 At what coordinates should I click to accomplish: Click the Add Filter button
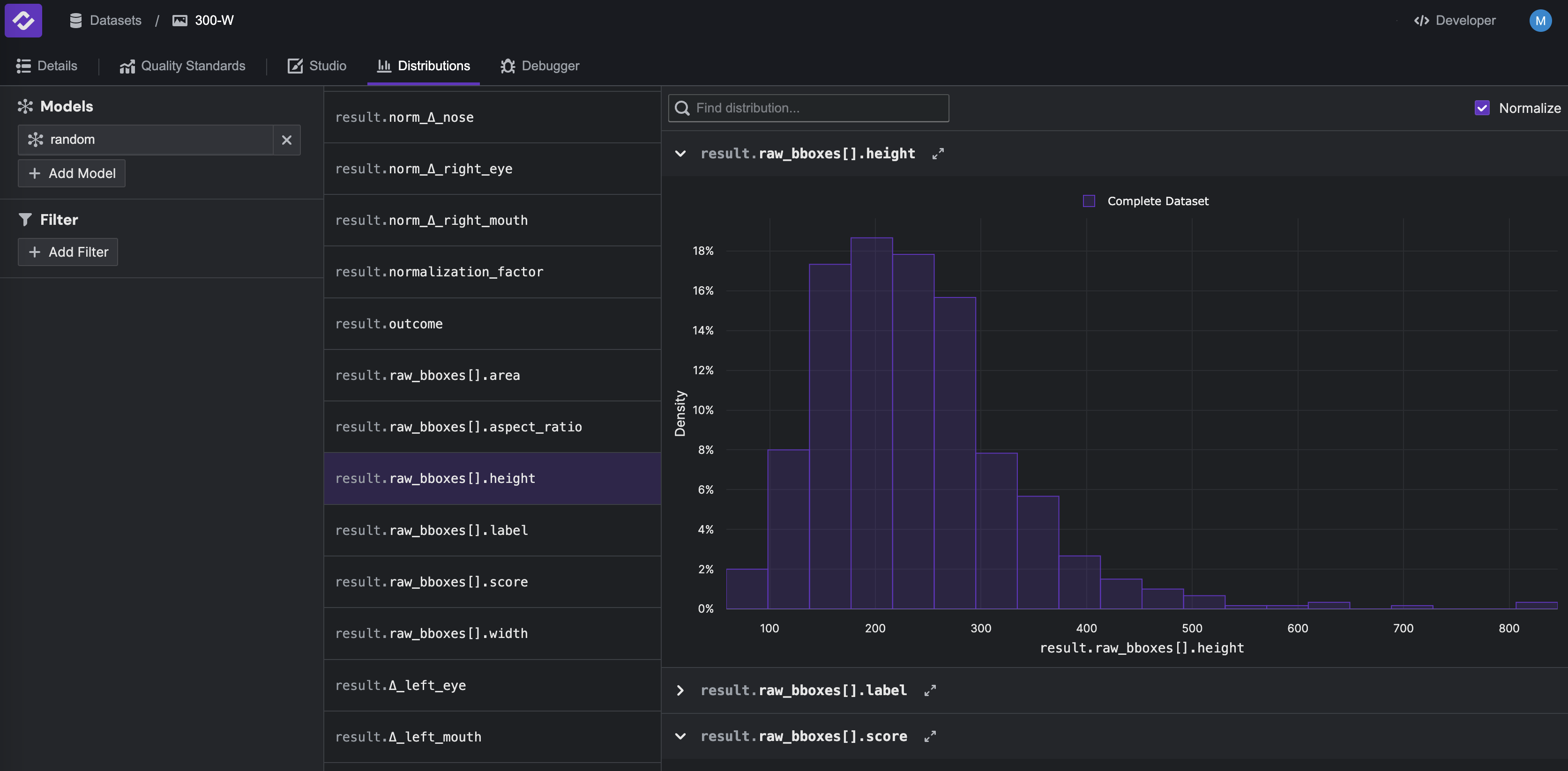(68, 252)
